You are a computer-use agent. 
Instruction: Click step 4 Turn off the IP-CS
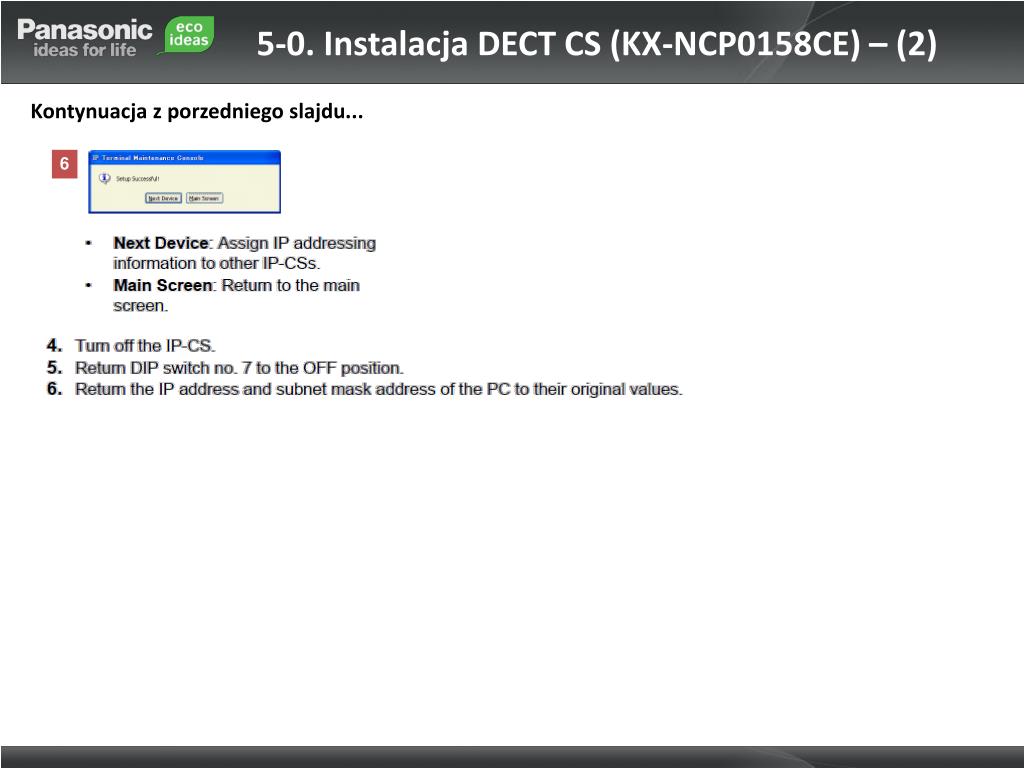pyautogui.click(x=131, y=345)
